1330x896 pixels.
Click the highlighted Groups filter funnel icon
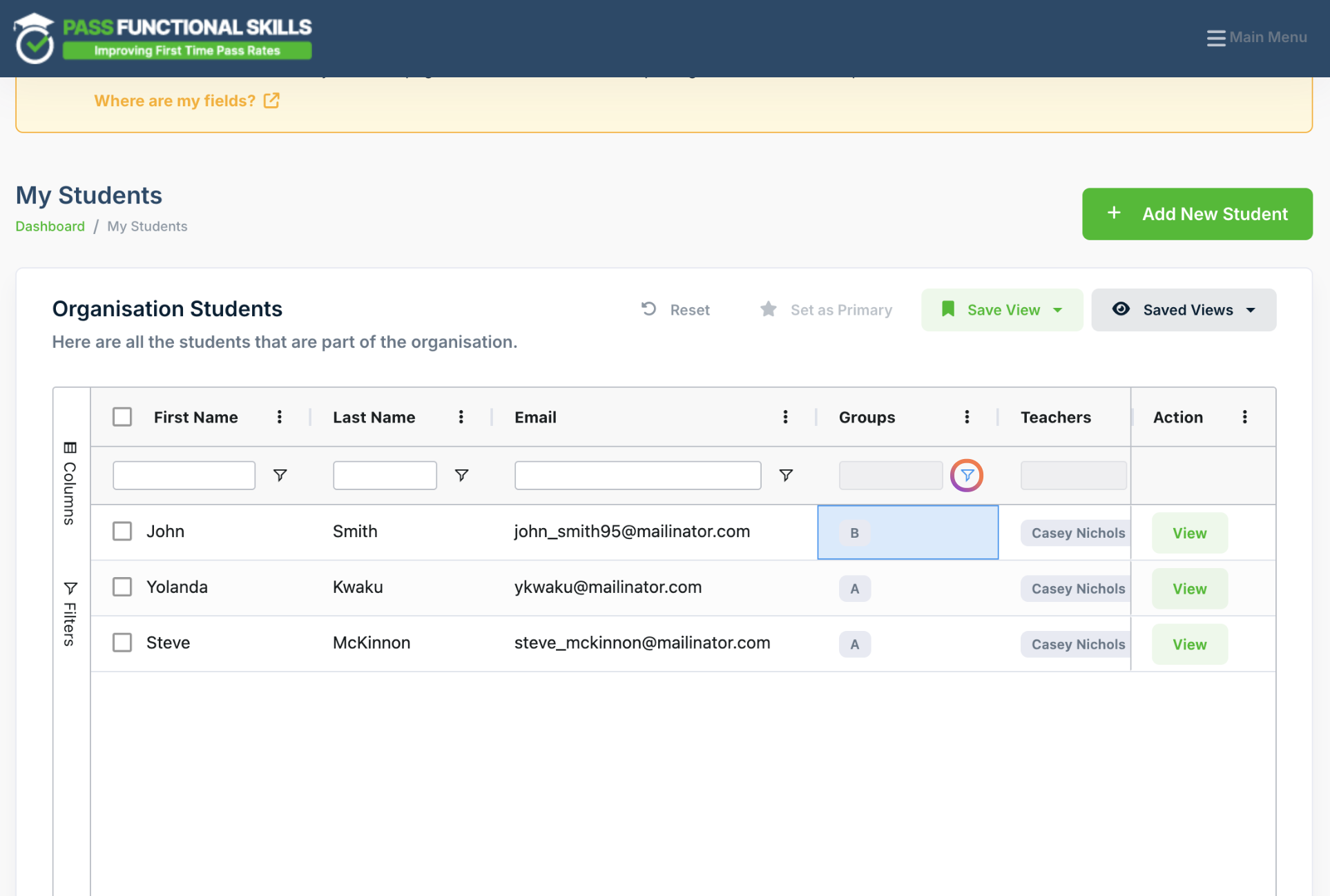pyautogui.click(x=966, y=476)
